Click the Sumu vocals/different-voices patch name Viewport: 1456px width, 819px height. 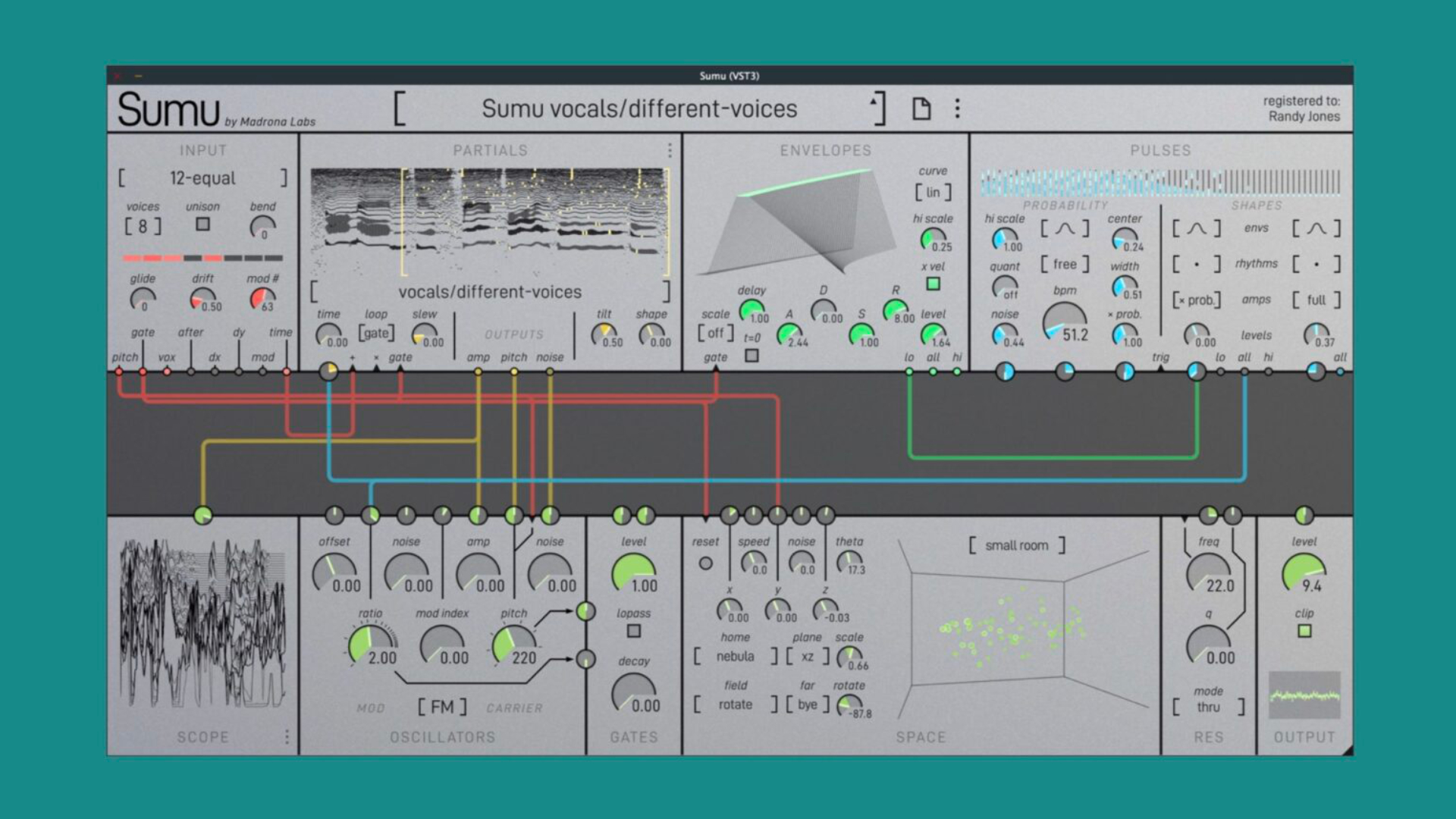tap(639, 109)
